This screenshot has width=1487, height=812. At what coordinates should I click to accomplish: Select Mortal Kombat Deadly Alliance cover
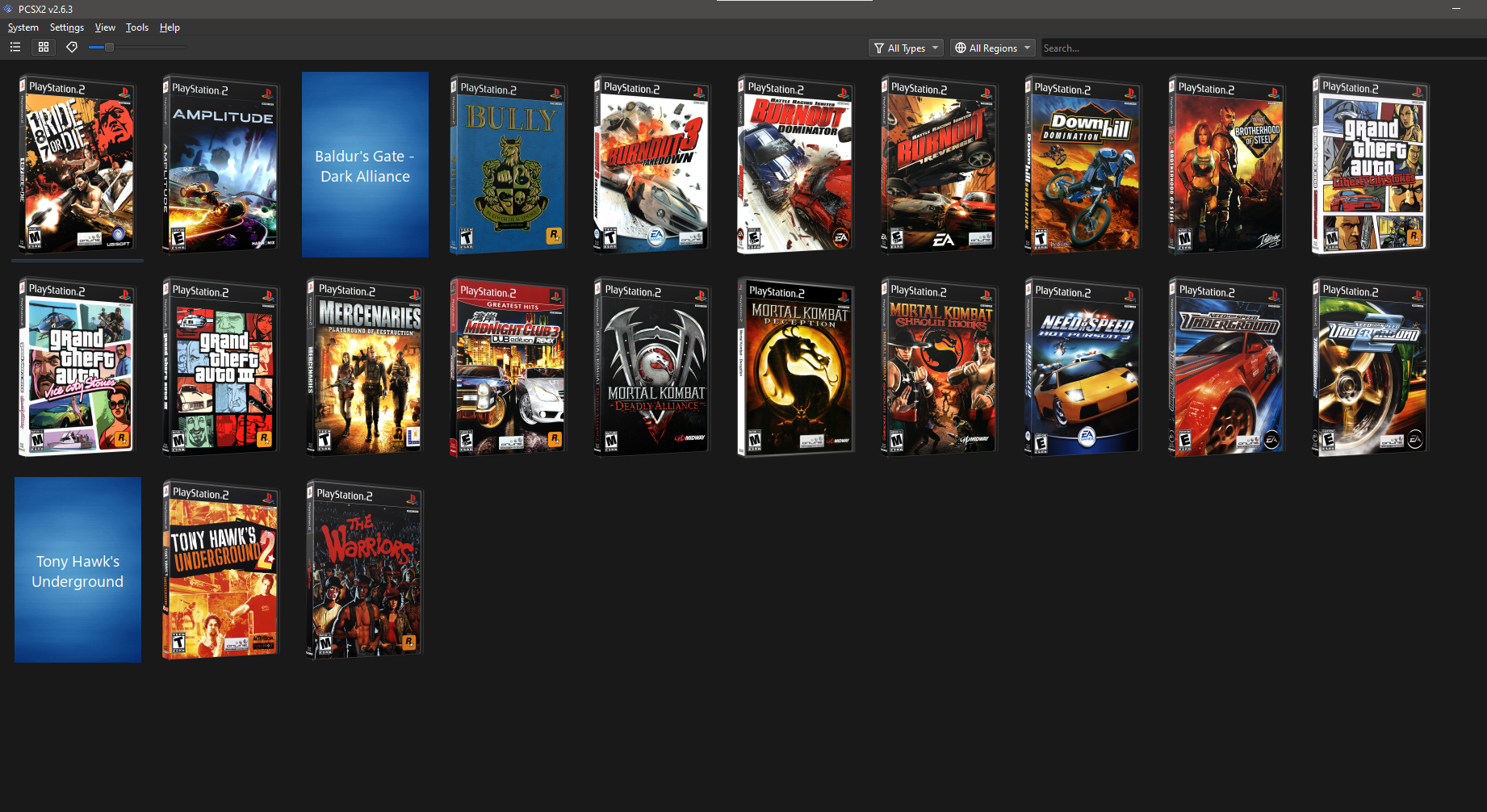point(652,367)
